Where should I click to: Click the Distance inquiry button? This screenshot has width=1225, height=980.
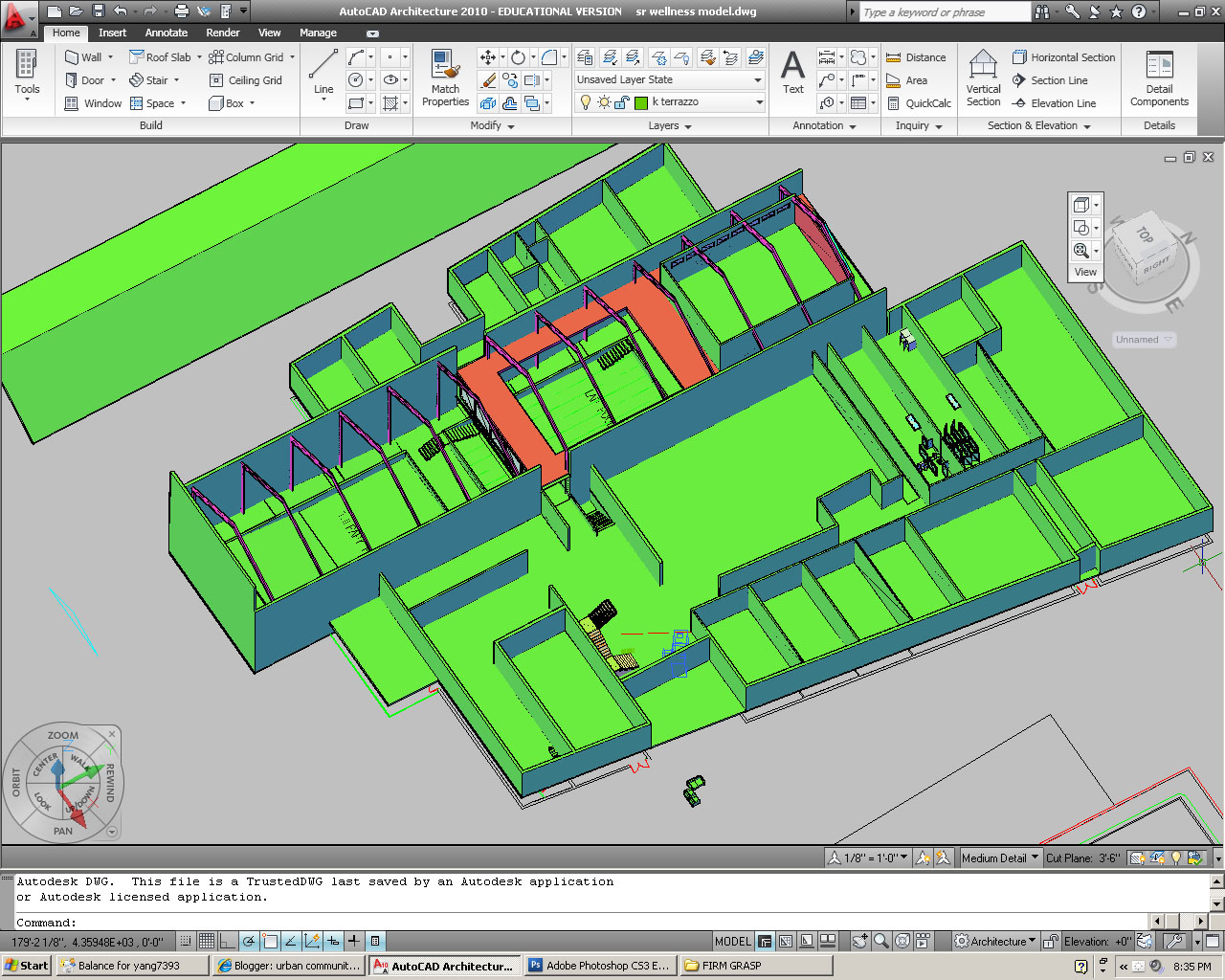[916, 57]
